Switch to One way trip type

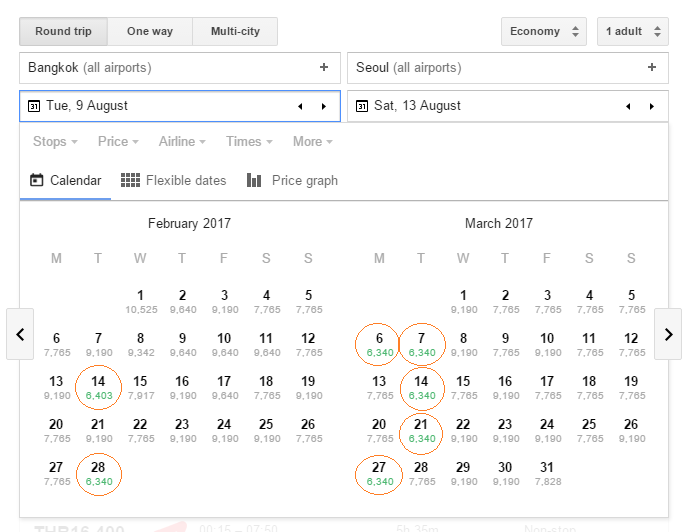point(150,31)
